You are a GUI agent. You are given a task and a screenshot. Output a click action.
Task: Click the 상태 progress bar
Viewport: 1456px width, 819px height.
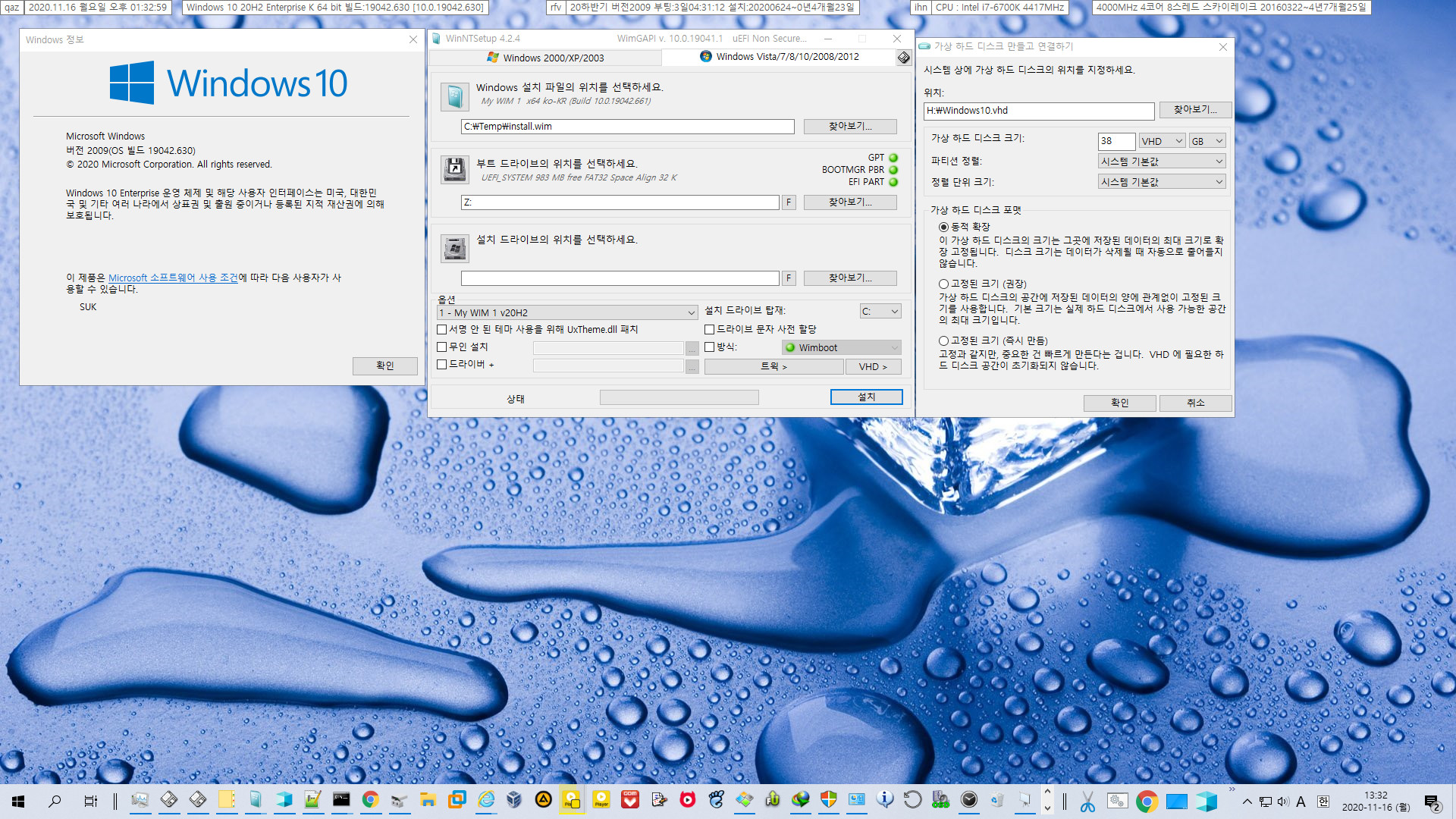679,398
